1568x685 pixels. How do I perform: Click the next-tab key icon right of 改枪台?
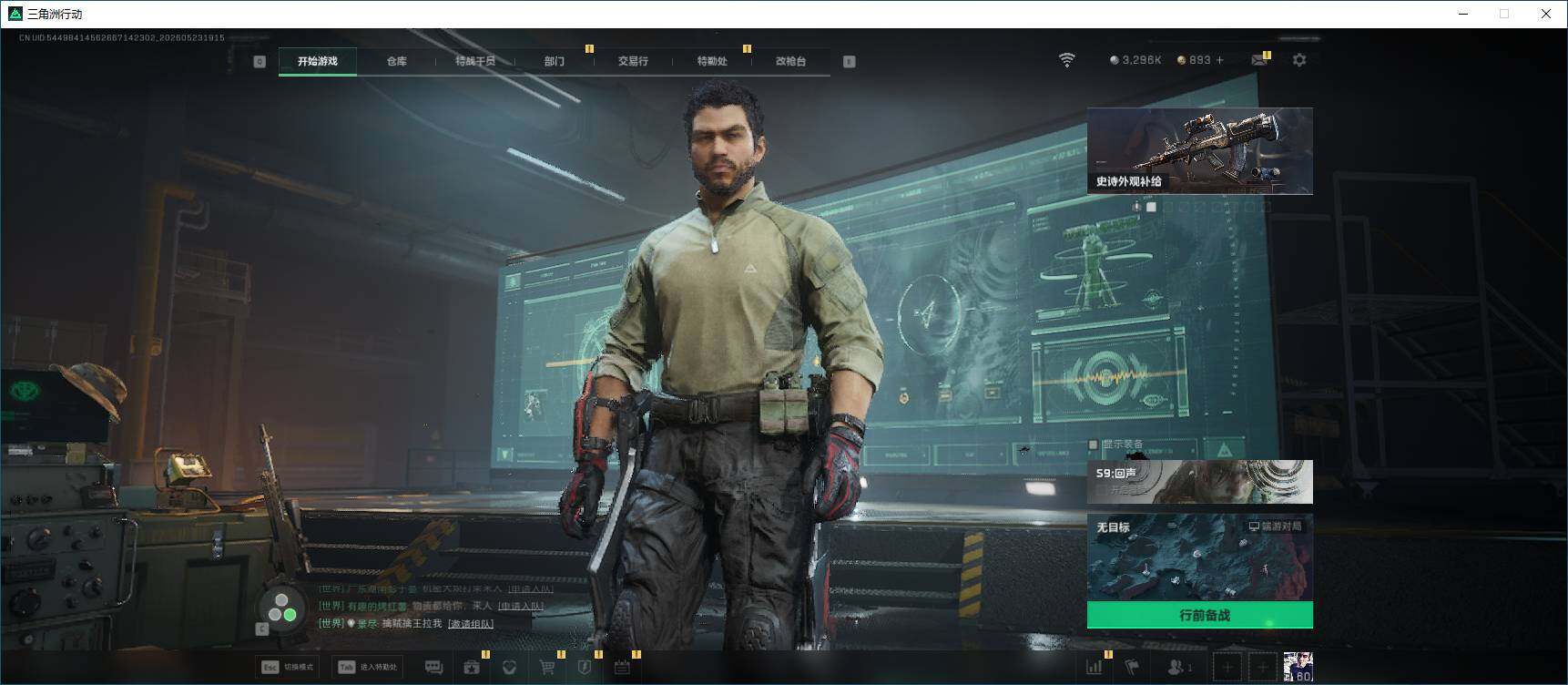click(x=850, y=61)
